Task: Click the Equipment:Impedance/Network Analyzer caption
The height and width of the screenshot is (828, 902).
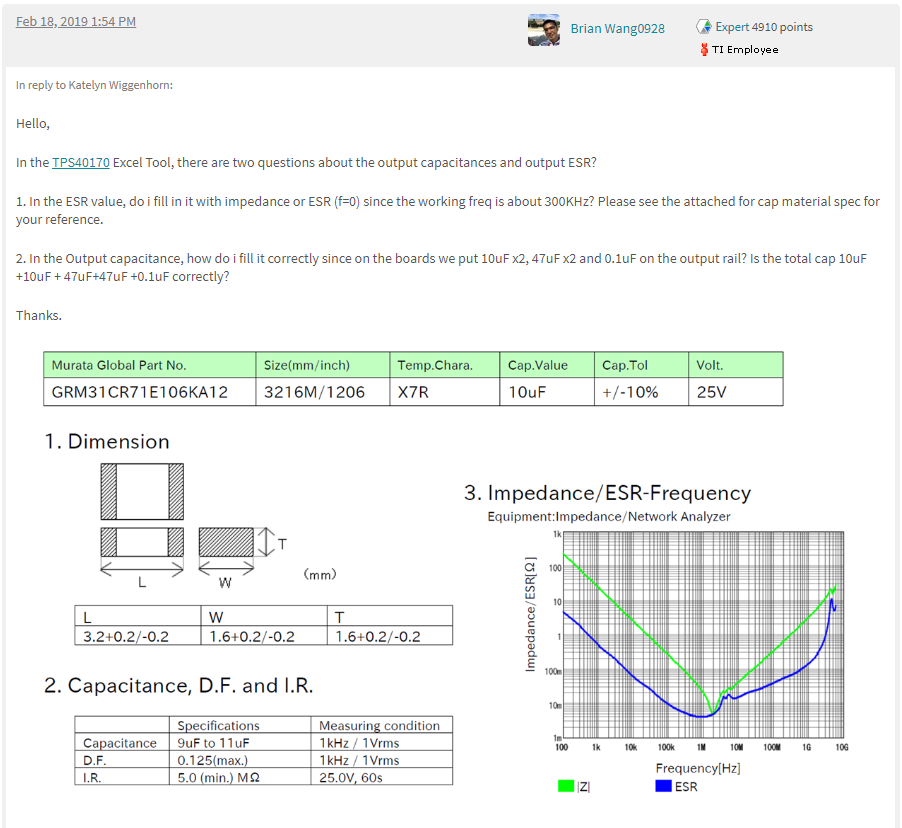Action: pos(609,516)
